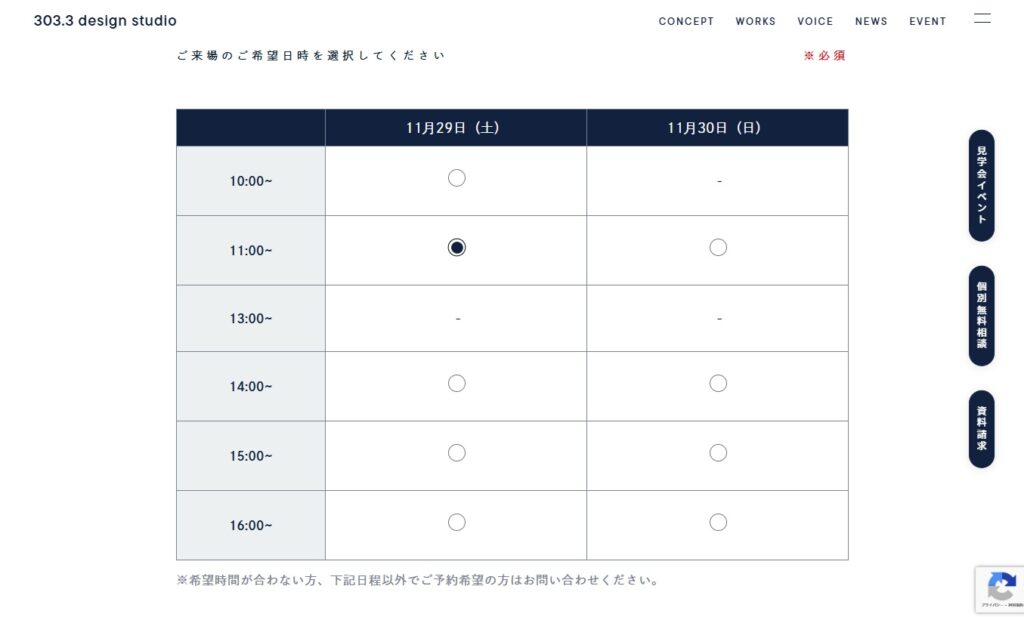
Task: Select 14:00 slot on November 29
Action: (x=457, y=383)
